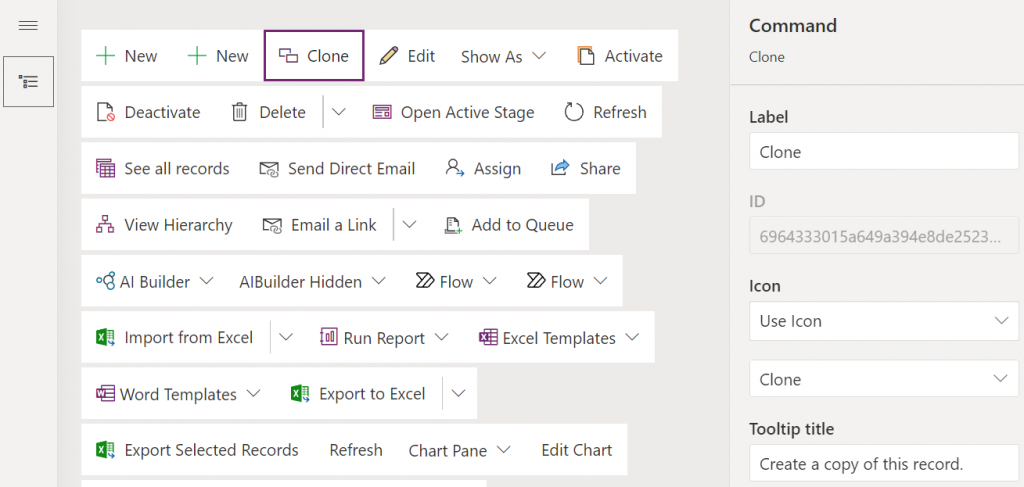This screenshot has width=1024, height=487.
Task: Pick the View Hierarchy command
Action: point(164,225)
